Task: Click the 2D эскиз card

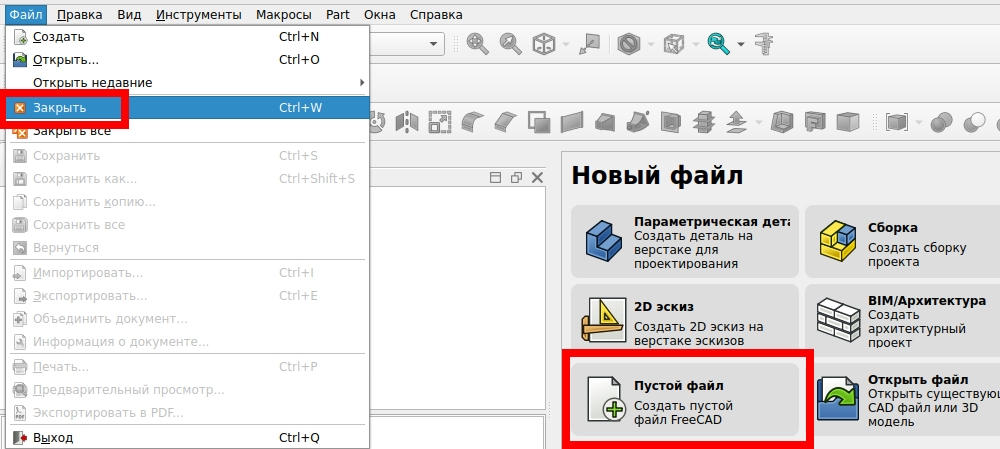Action: coord(684,321)
